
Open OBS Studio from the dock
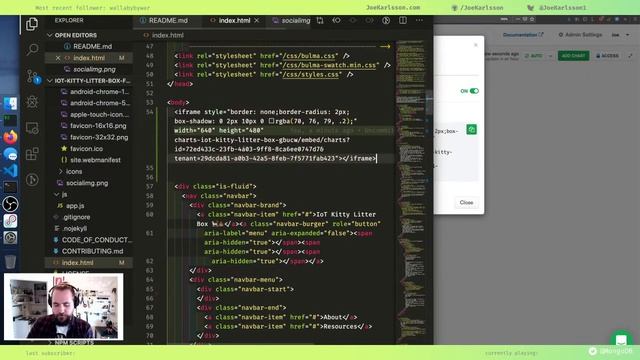(x=10, y=204)
